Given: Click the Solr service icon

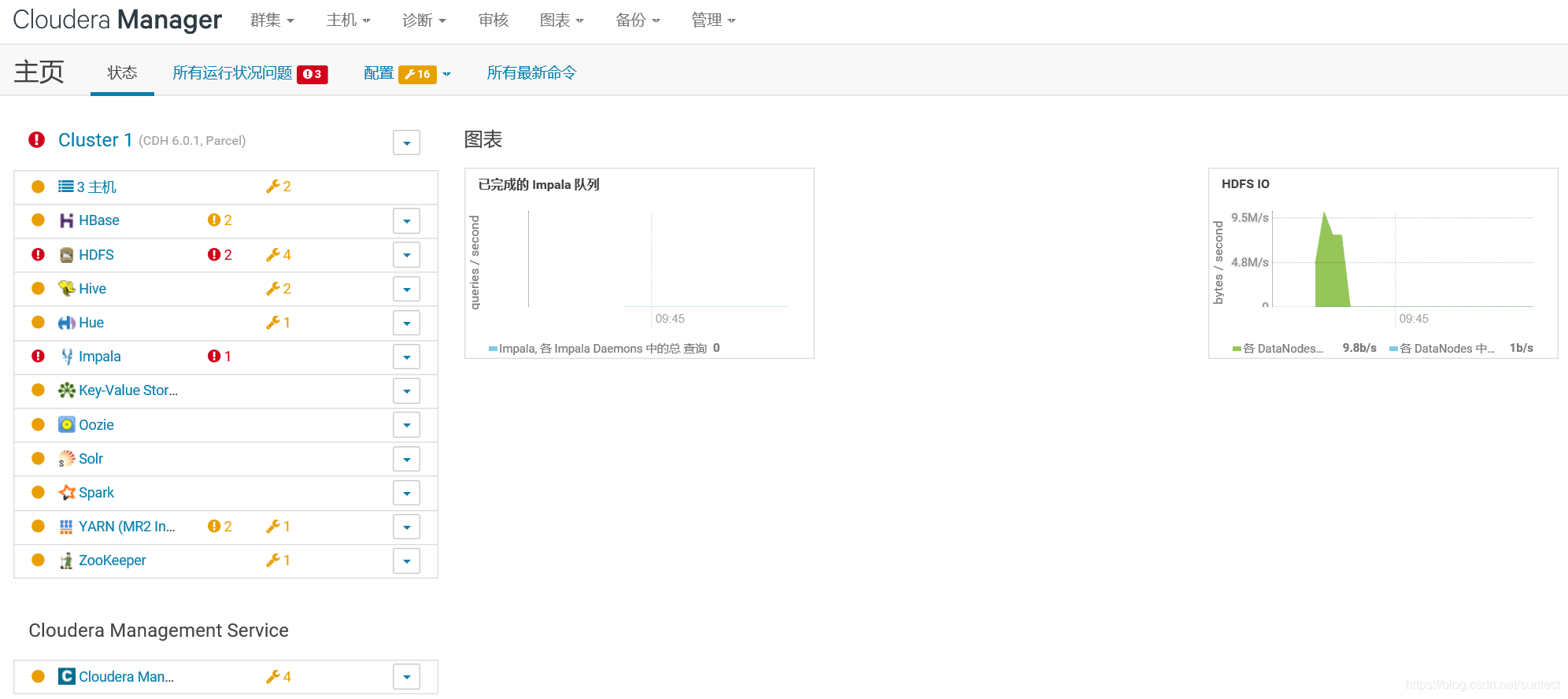Looking at the screenshot, I should tap(67, 459).
